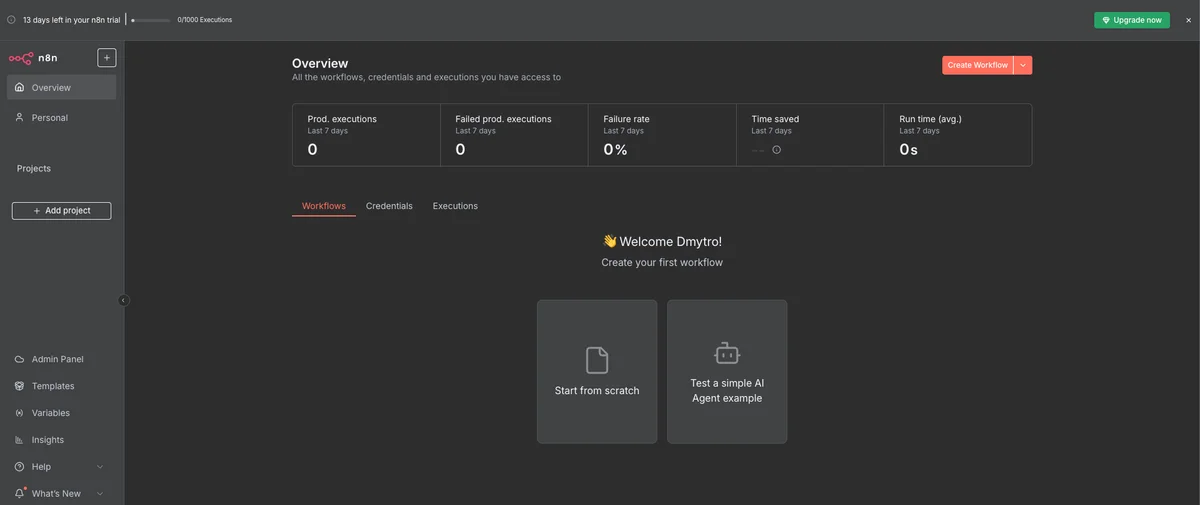Open the Time saved stat card
The height and width of the screenshot is (505, 1200).
810,135
